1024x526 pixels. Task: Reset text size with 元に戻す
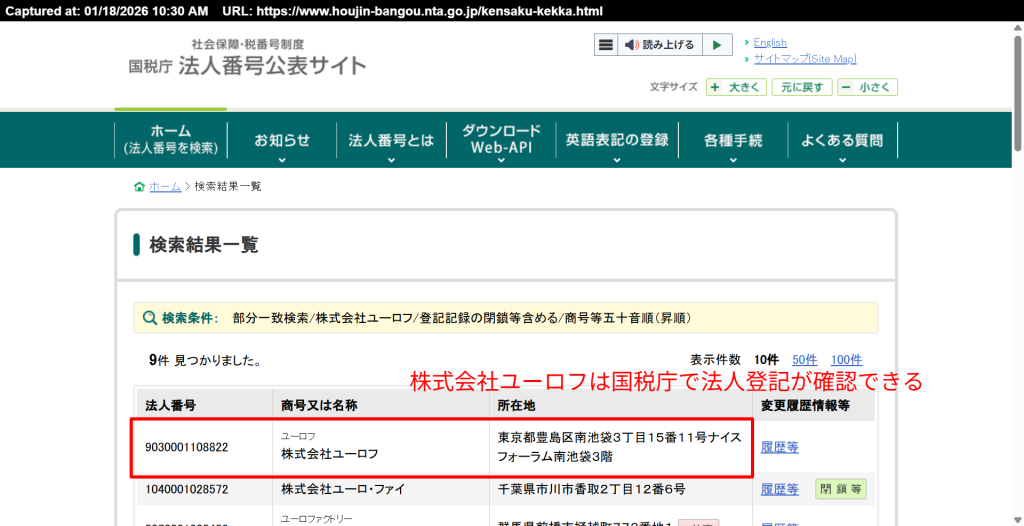click(802, 88)
